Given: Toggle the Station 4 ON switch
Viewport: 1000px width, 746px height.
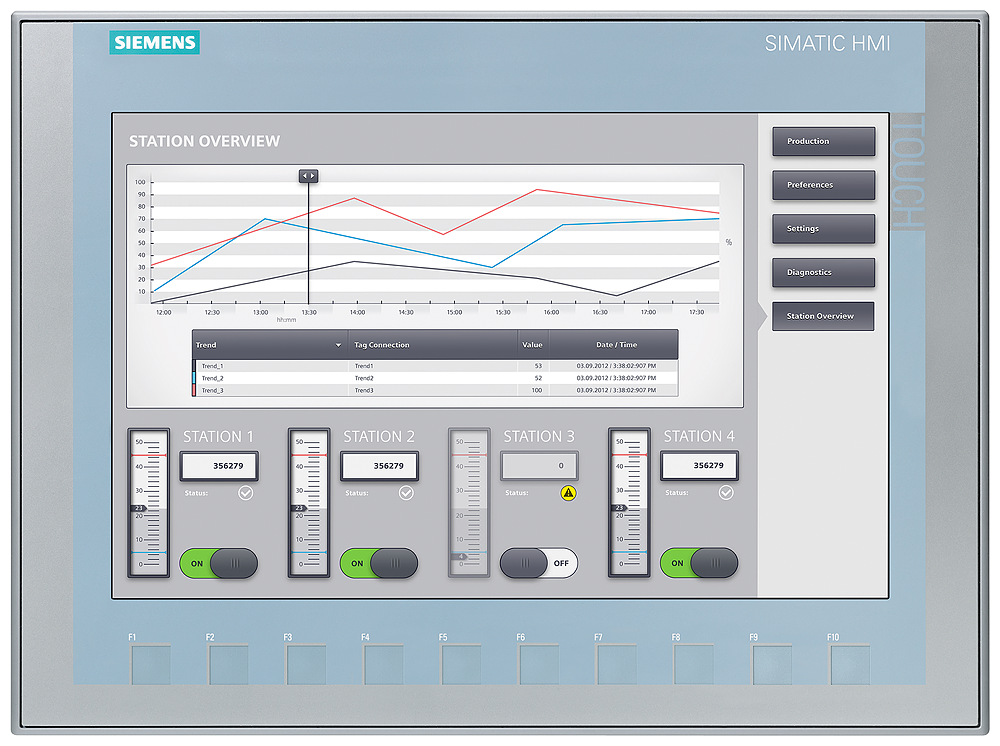Looking at the screenshot, I should tap(698, 563).
